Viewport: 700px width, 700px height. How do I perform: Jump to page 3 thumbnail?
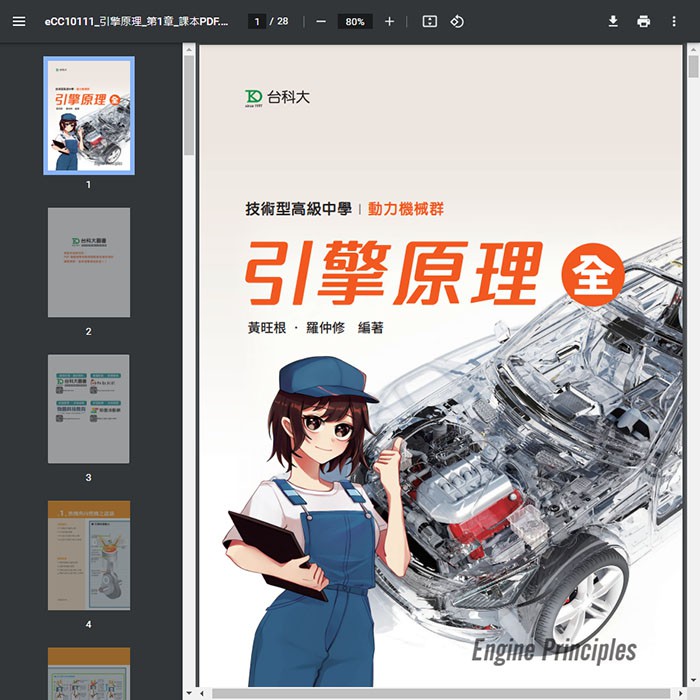88,408
